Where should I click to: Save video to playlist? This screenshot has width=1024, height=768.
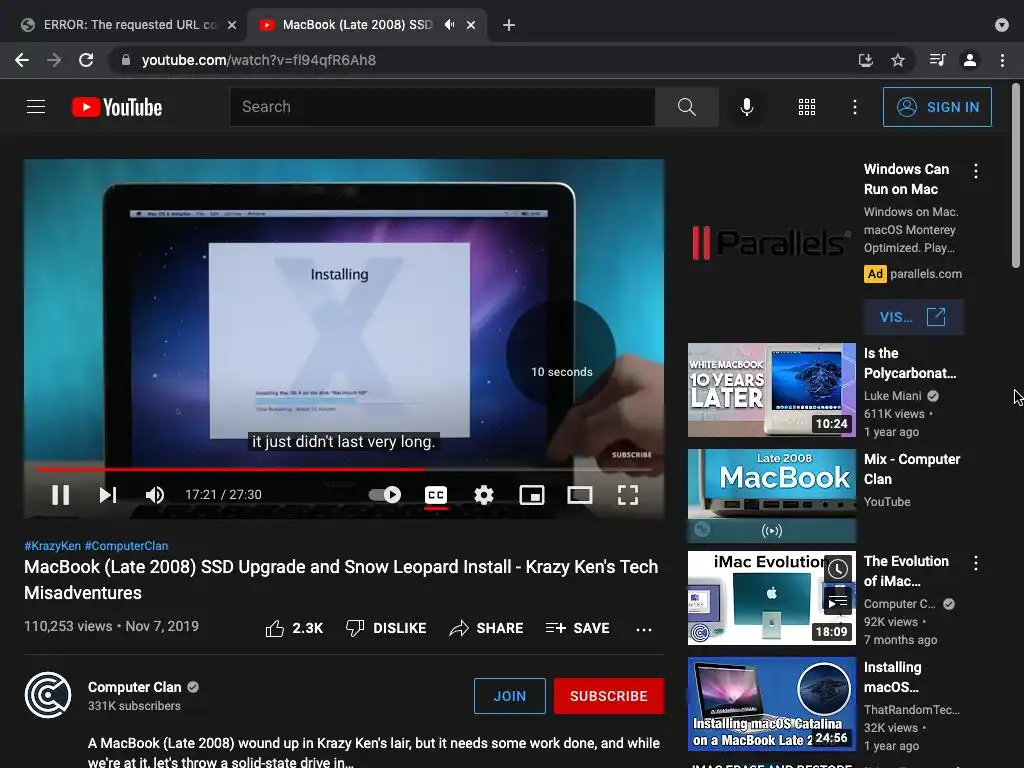577,628
